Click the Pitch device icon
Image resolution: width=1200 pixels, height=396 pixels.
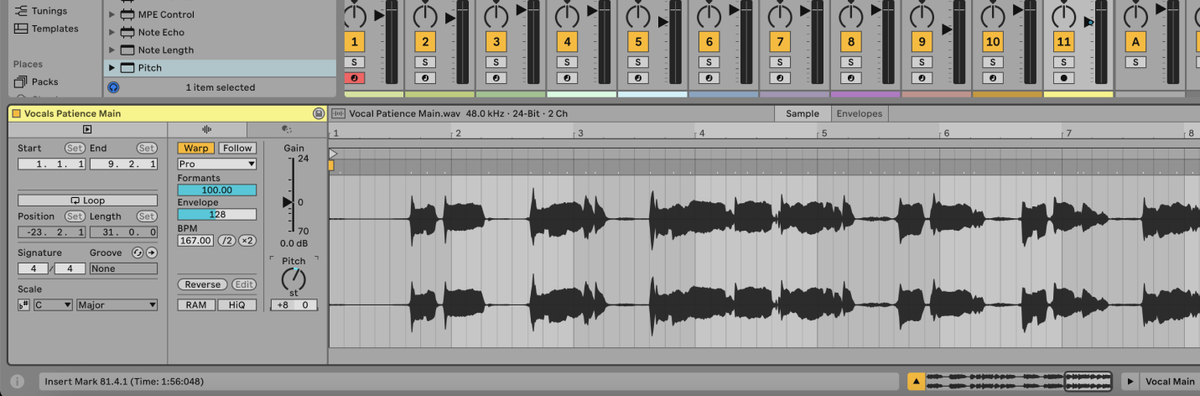(127, 68)
